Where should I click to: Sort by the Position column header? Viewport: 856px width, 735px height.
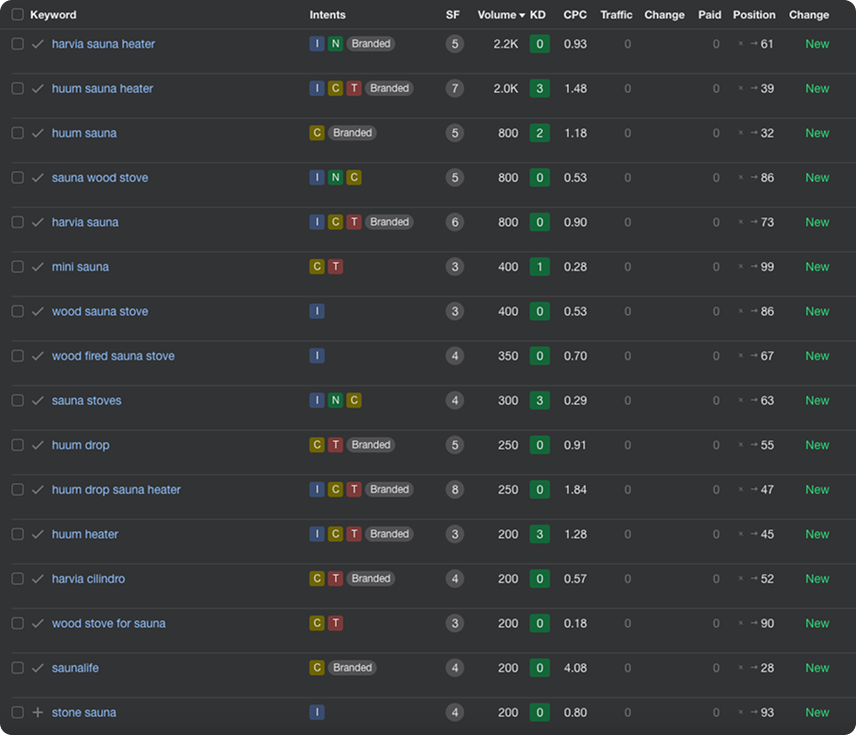[753, 15]
